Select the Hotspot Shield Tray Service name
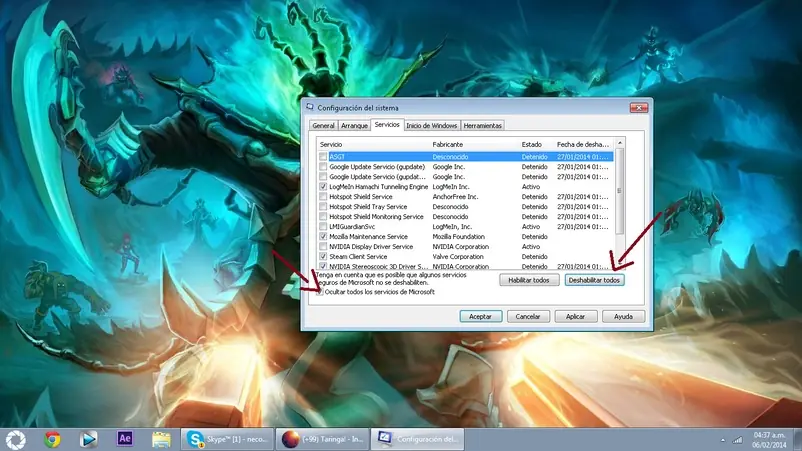Screen dimensions: 802x451 (x=368, y=207)
